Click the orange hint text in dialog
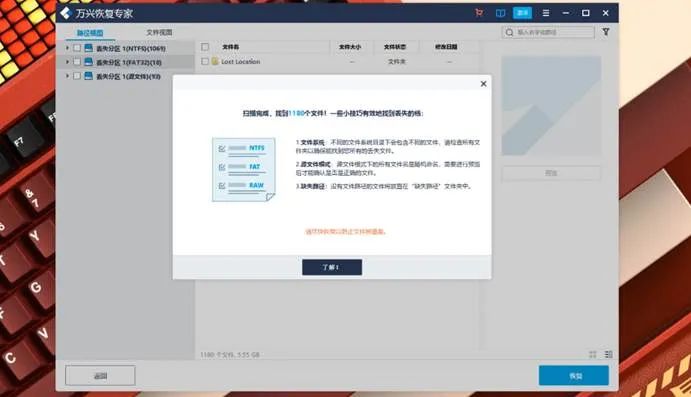The width and height of the screenshot is (691, 397). 346,231
